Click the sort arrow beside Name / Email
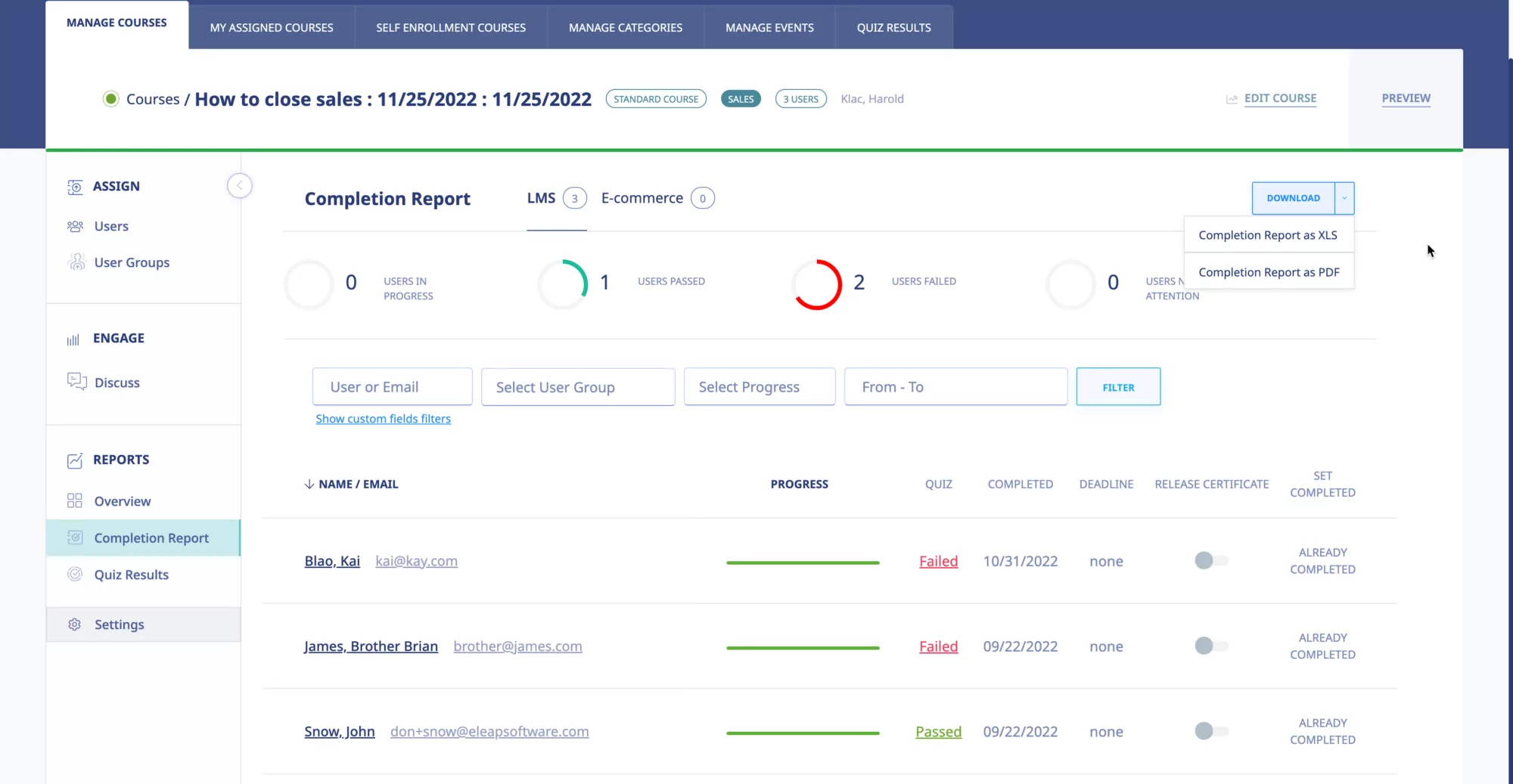 point(309,485)
